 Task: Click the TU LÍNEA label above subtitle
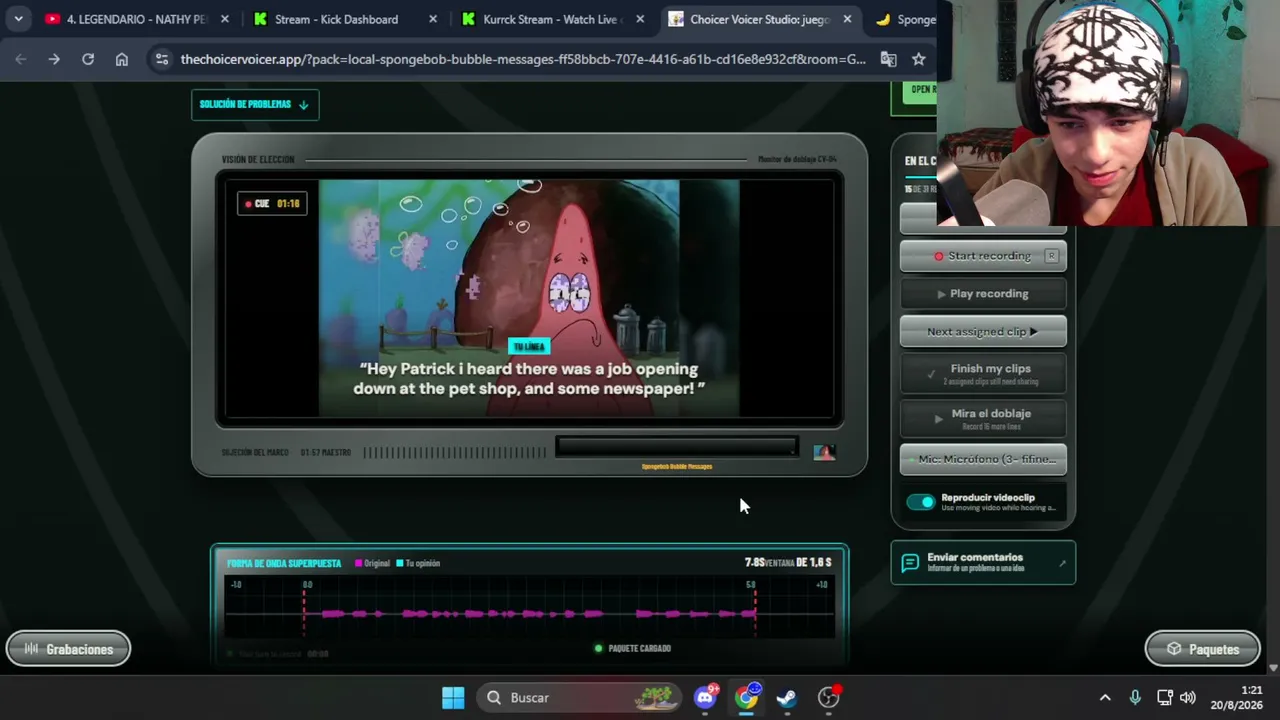click(529, 346)
